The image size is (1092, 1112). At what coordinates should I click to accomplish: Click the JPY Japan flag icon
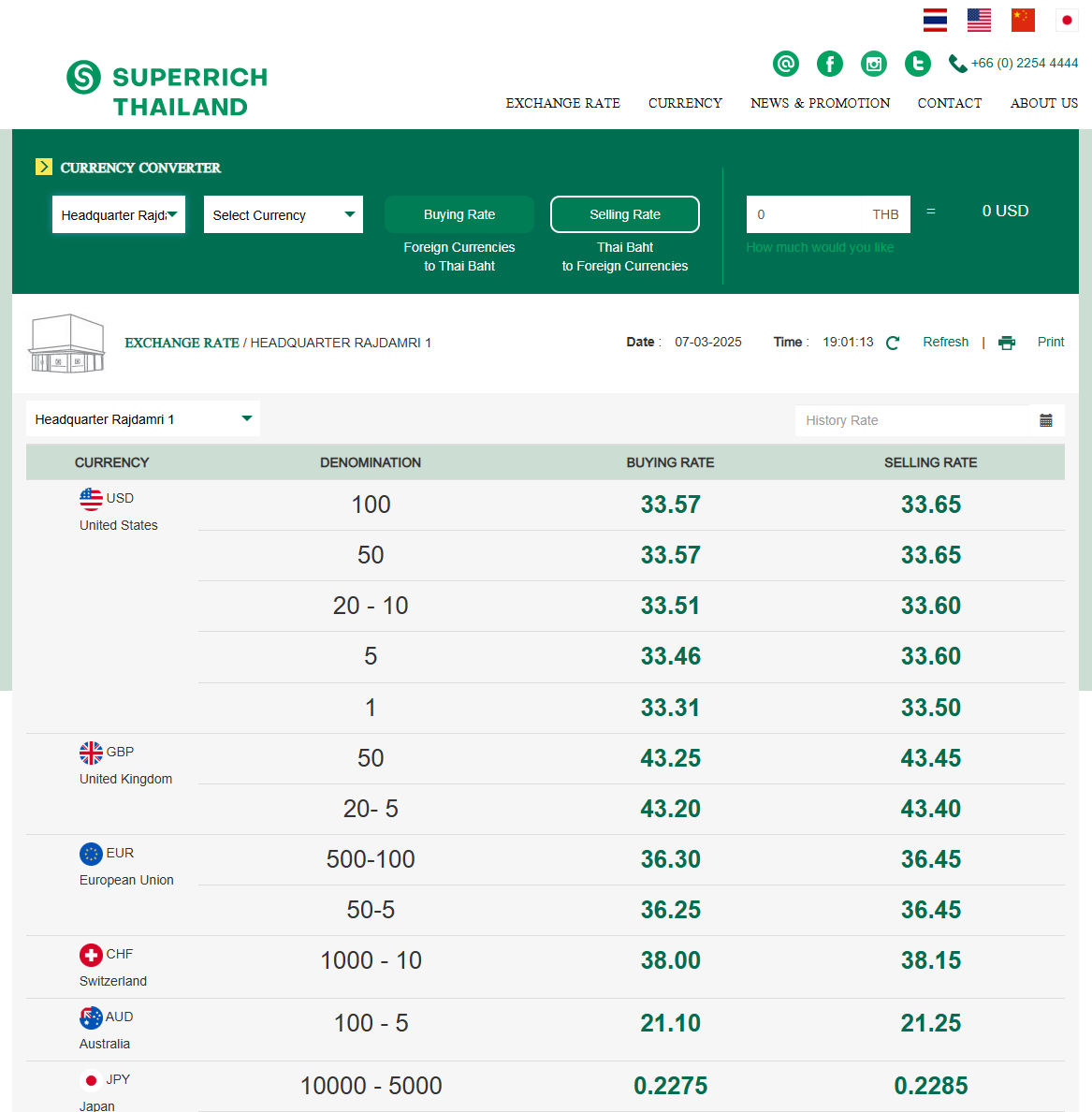click(x=91, y=1080)
